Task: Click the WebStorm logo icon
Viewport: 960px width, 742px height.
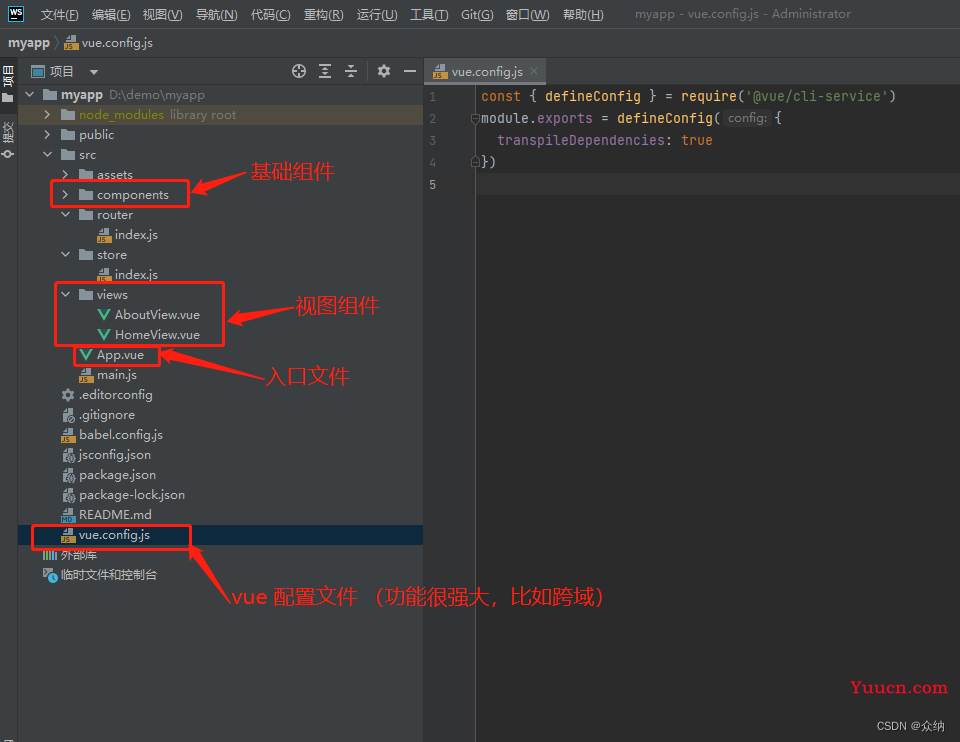Action: [x=16, y=13]
